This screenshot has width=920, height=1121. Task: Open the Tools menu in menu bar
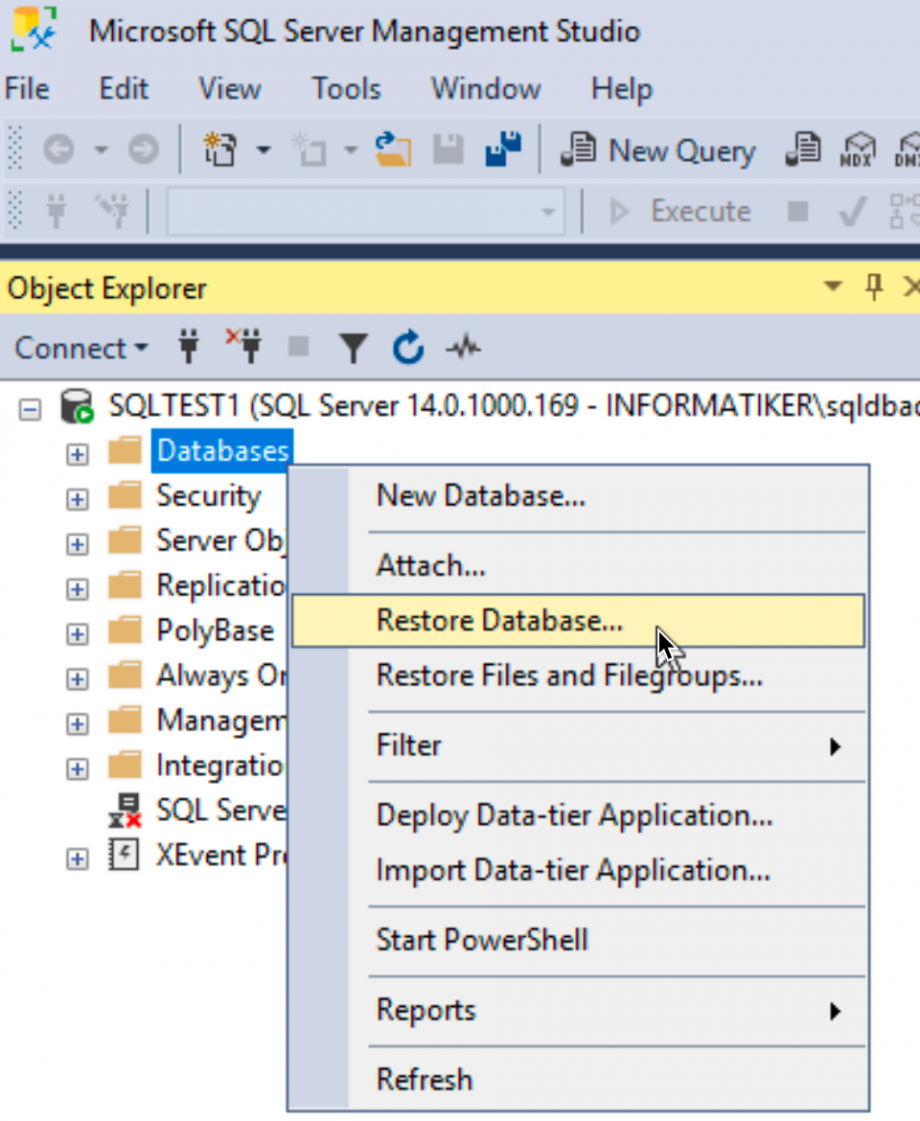pyautogui.click(x=346, y=89)
